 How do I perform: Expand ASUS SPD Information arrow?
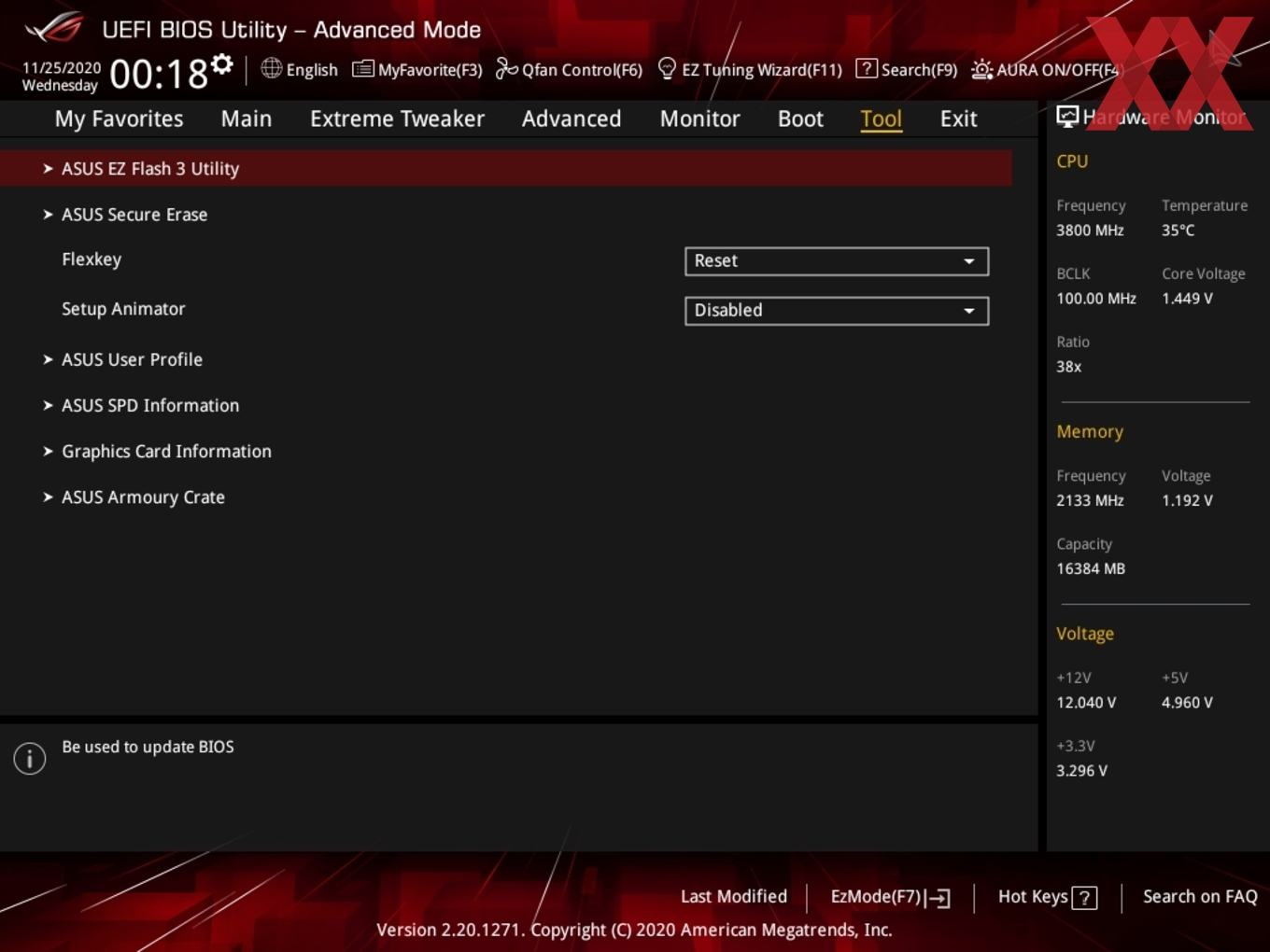(48, 405)
